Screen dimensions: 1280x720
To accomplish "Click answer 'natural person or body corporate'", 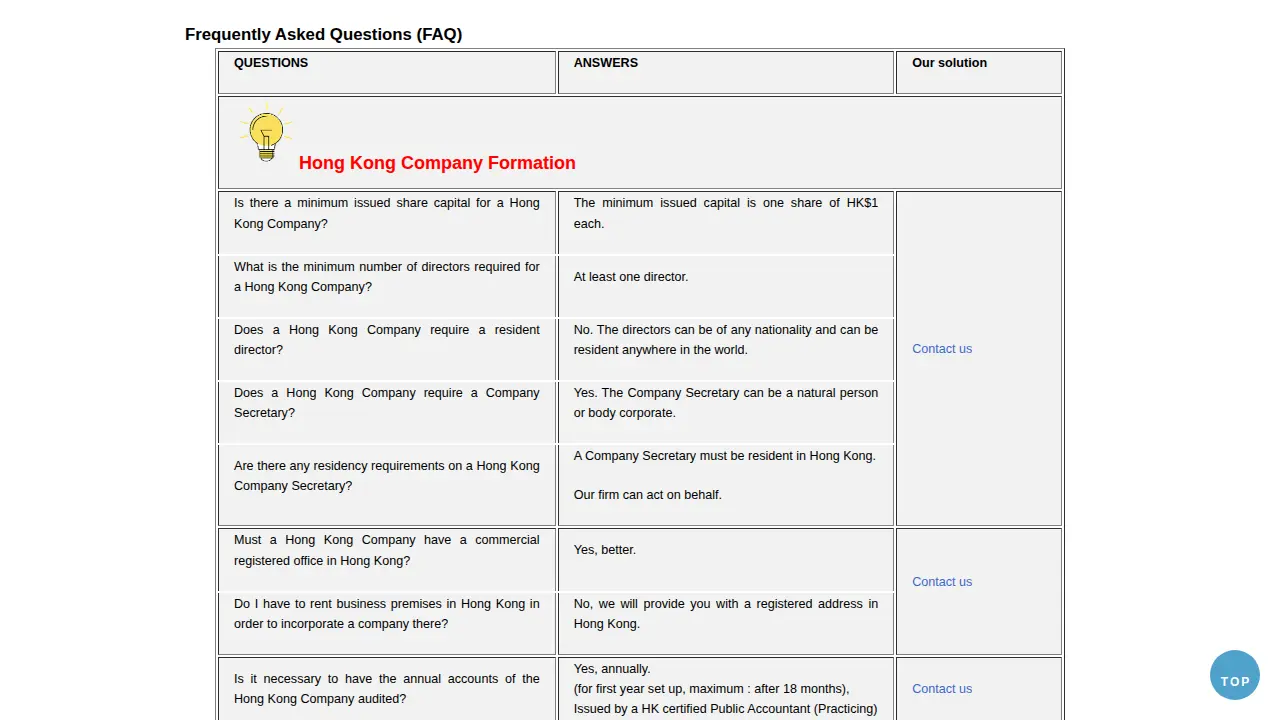I will (726, 403).
